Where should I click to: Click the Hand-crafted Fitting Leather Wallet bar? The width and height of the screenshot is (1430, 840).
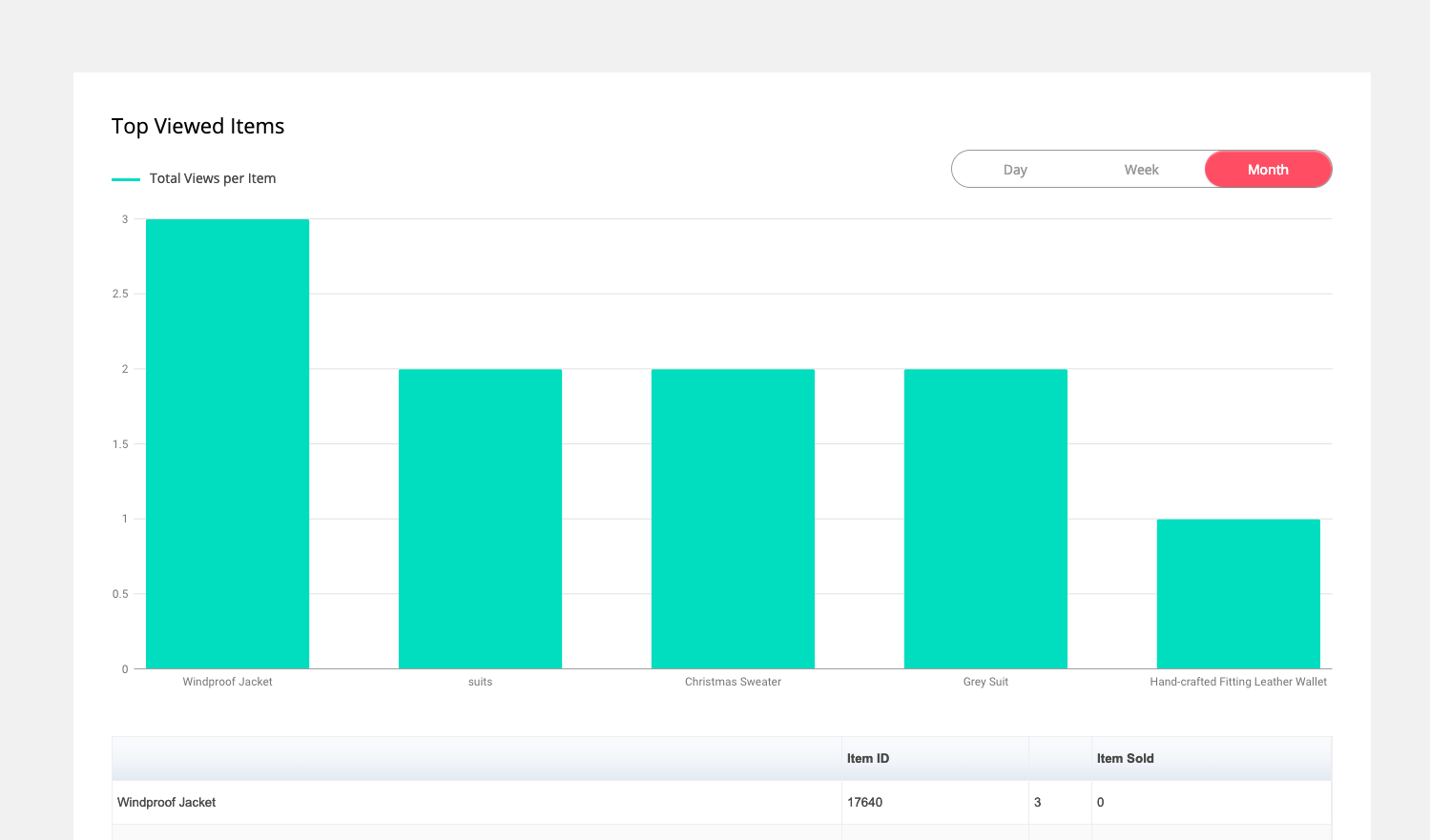[1238, 593]
